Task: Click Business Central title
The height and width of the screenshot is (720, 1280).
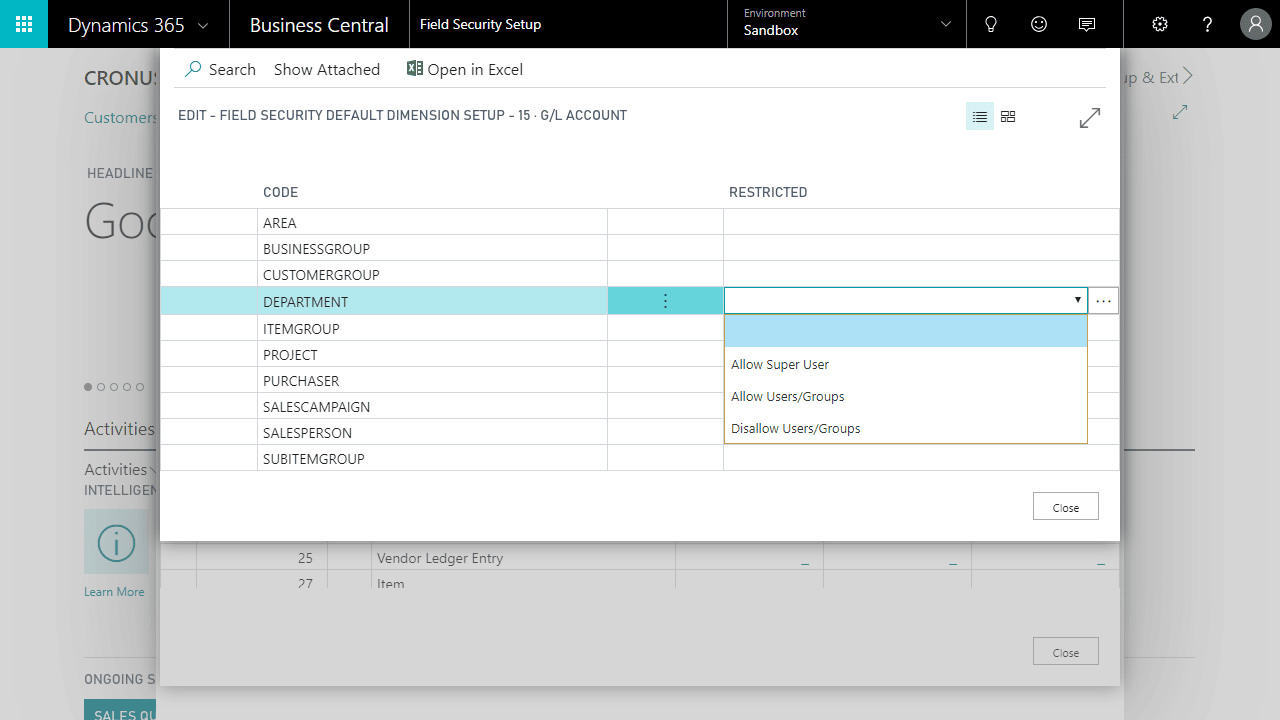Action: pyautogui.click(x=319, y=25)
